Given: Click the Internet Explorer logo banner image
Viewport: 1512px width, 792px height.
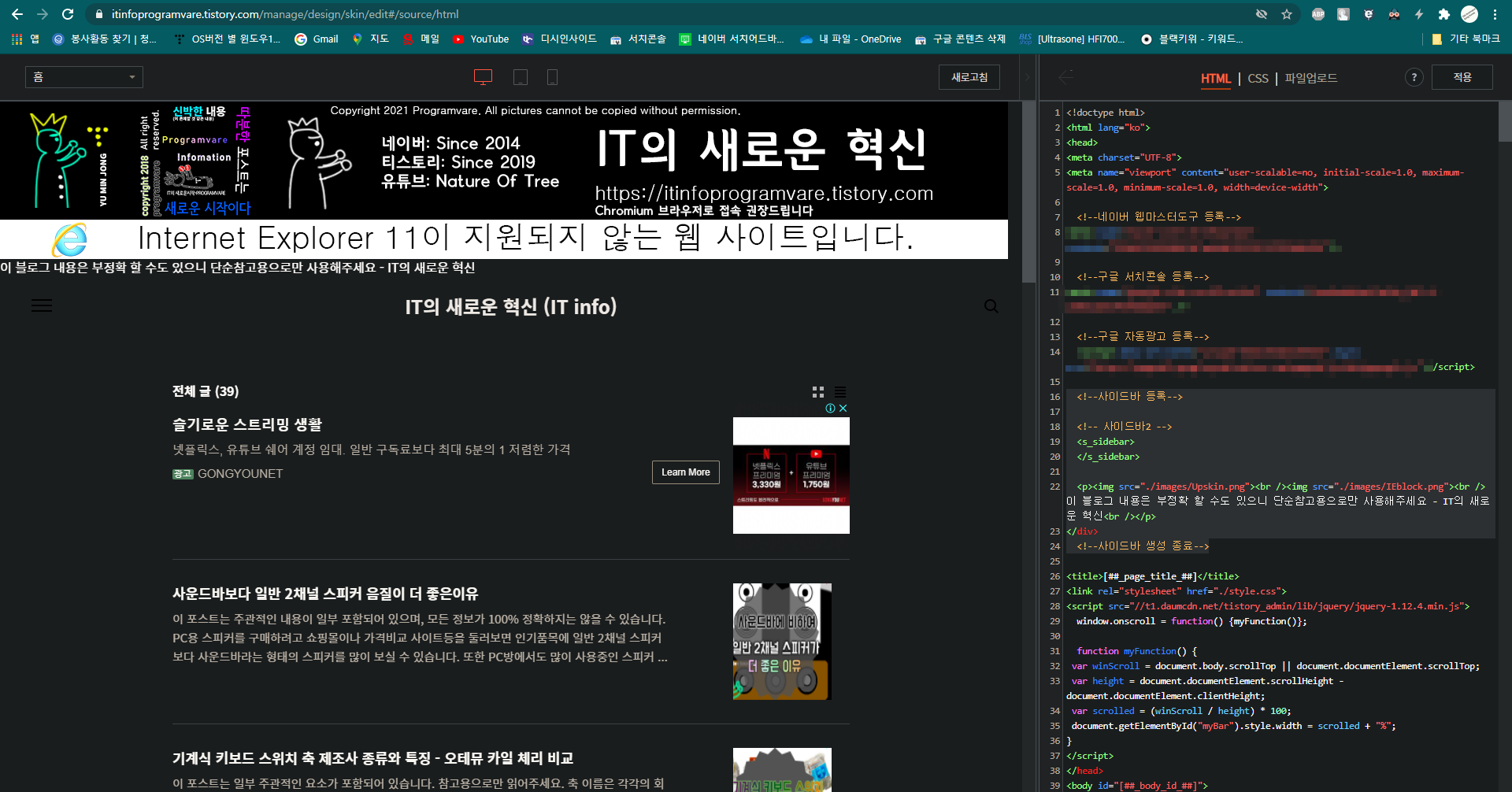Looking at the screenshot, I should coord(504,239).
